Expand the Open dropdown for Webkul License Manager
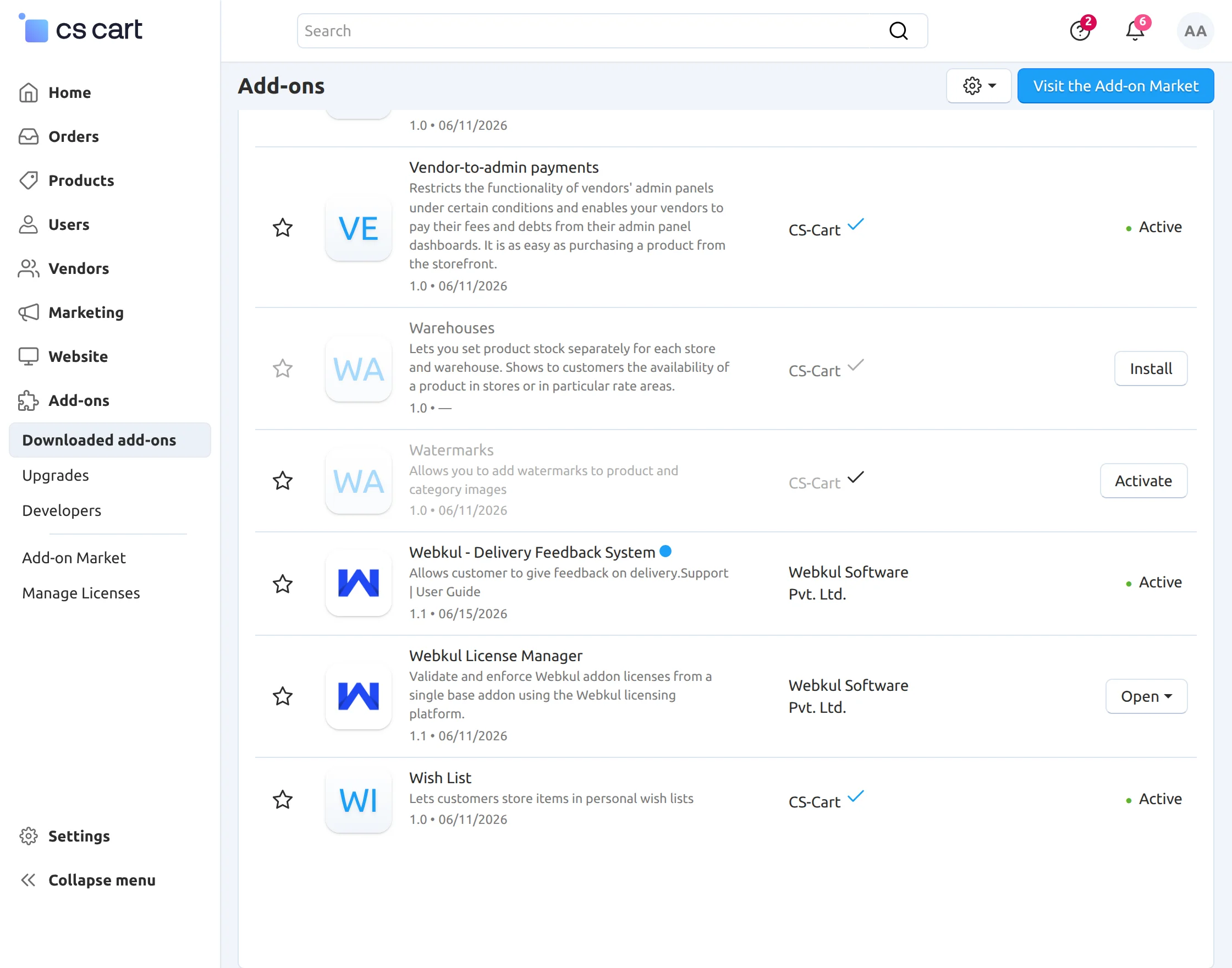Screen dimensions: 1232x968 tap(1146, 696)
